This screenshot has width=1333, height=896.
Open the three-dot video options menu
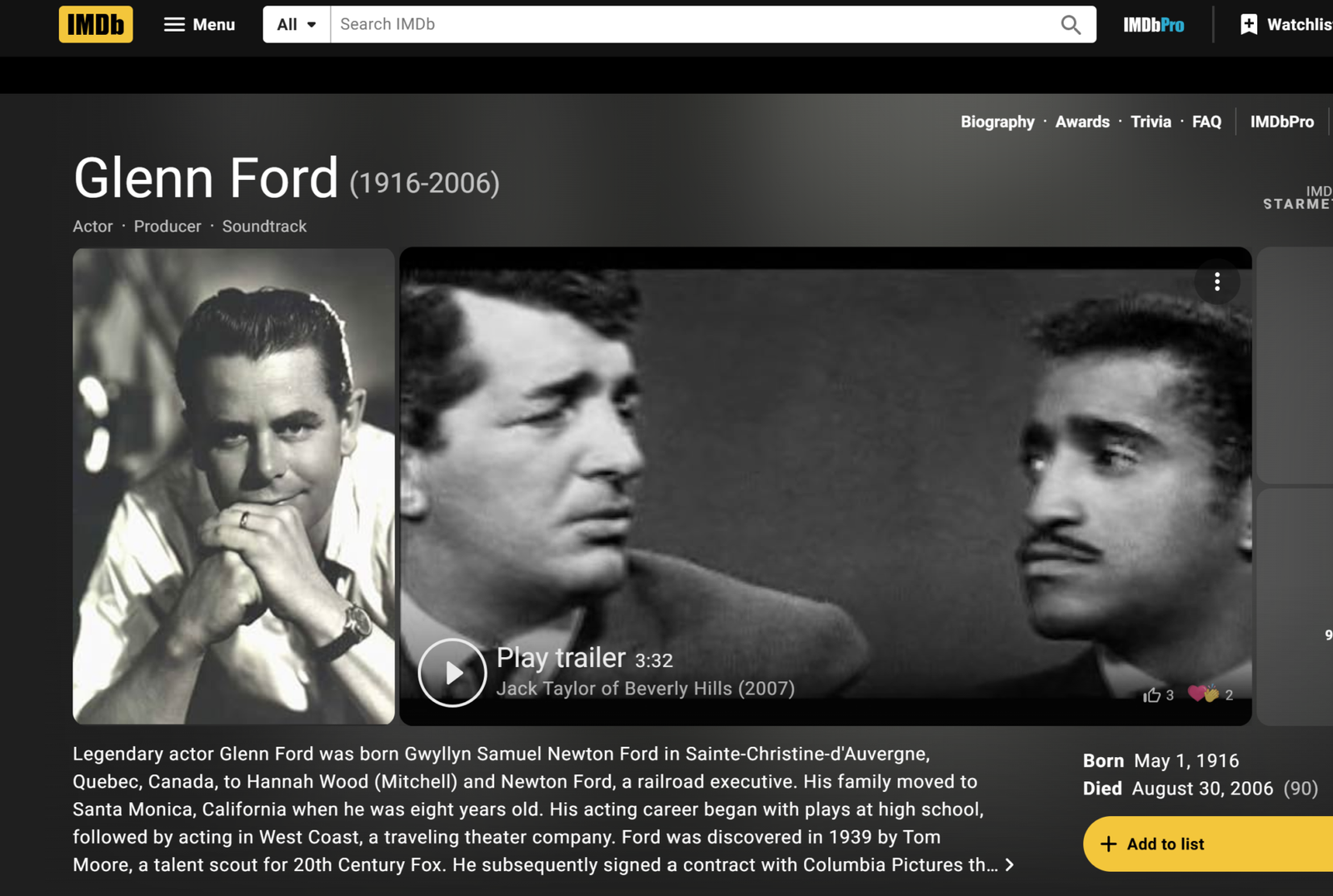tap(1217, 281)
